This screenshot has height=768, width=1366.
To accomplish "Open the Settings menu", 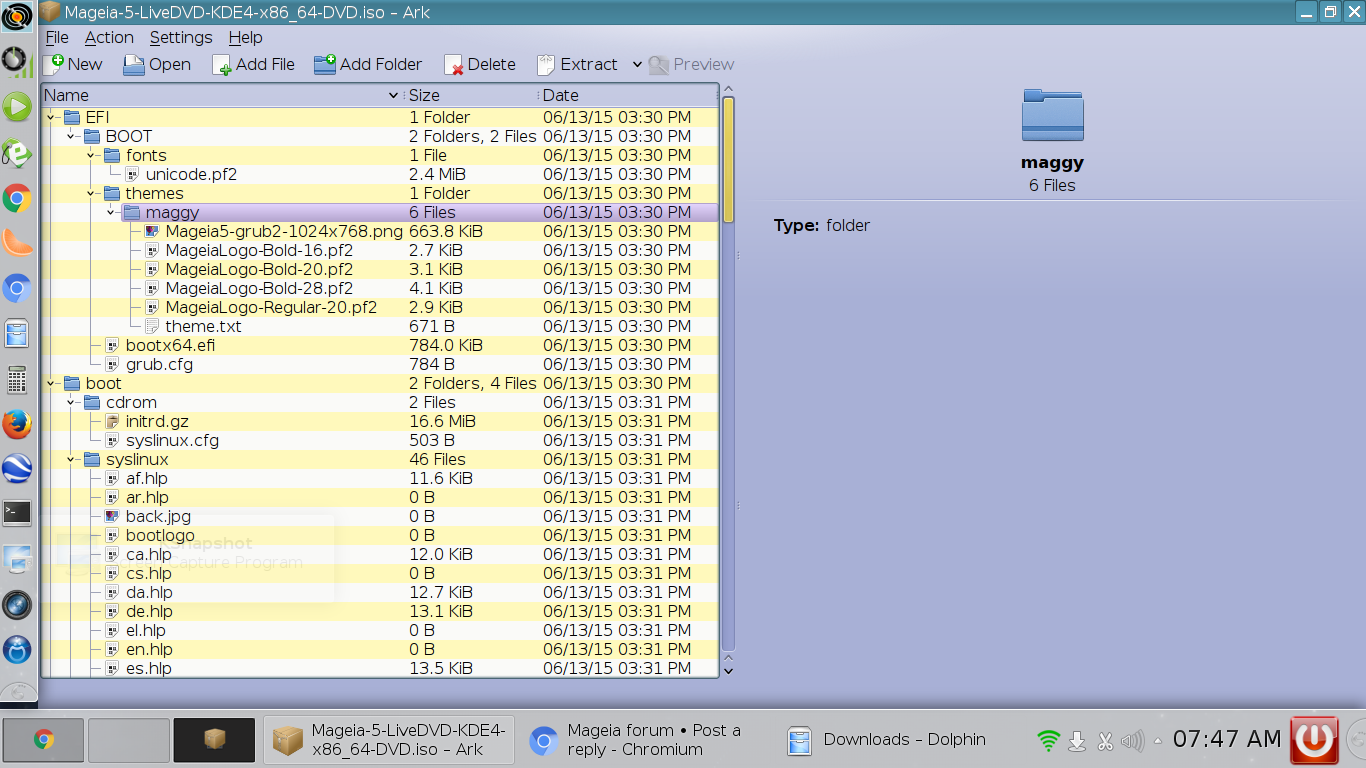I will [x=181, y=37].
